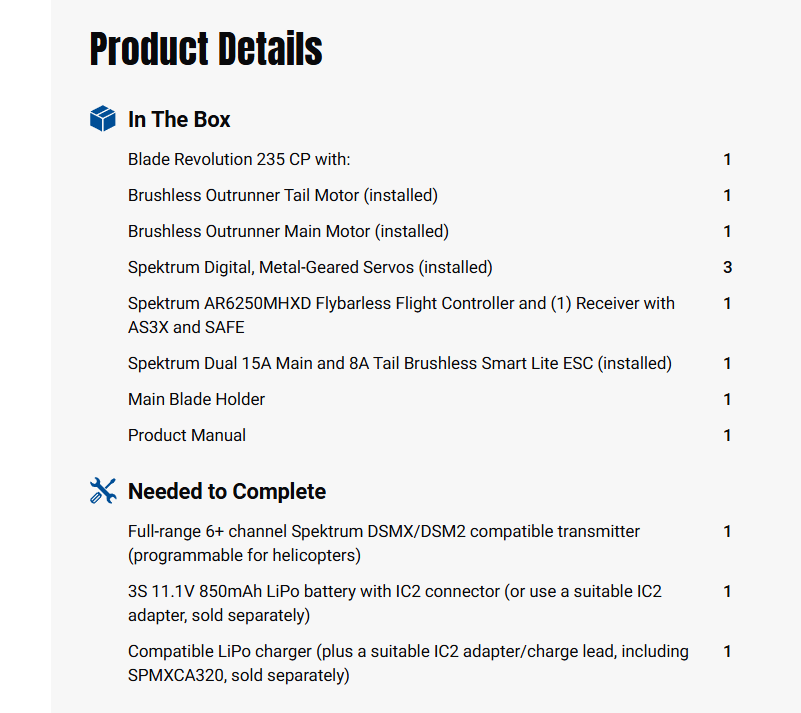The width and height of the screenshot is (801, 713).
Task: Click quantity 1 beside the LiPo charger
Action: pos(728,651)
